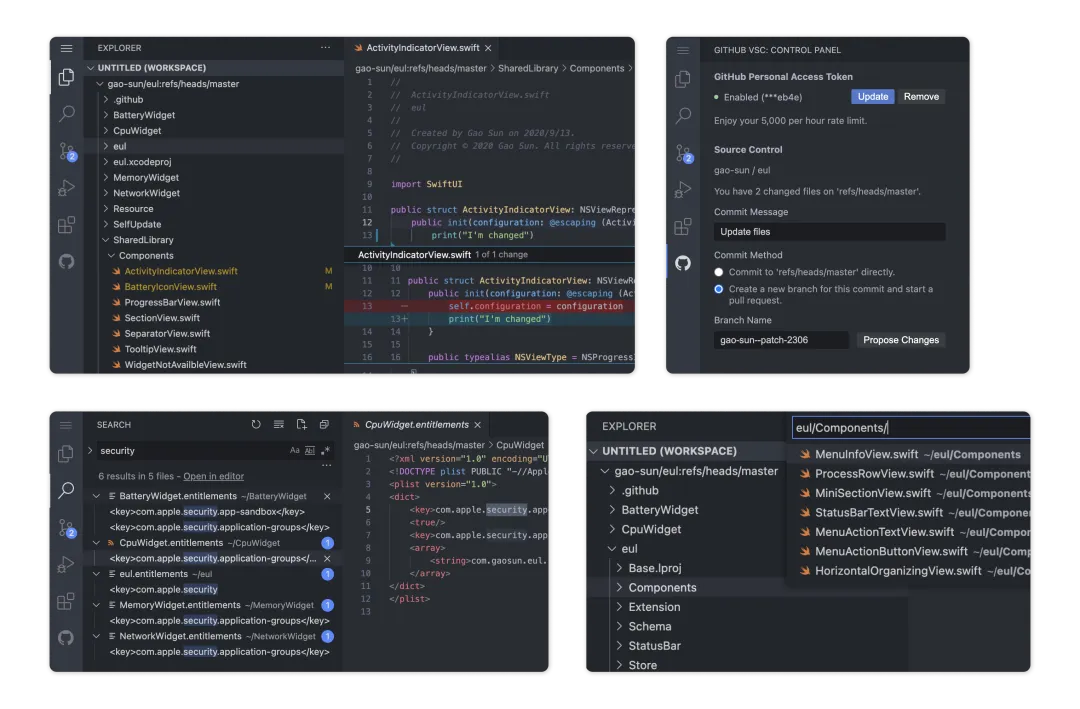Expand the eul.xcodeproj folder

click(x=106, y=162)
